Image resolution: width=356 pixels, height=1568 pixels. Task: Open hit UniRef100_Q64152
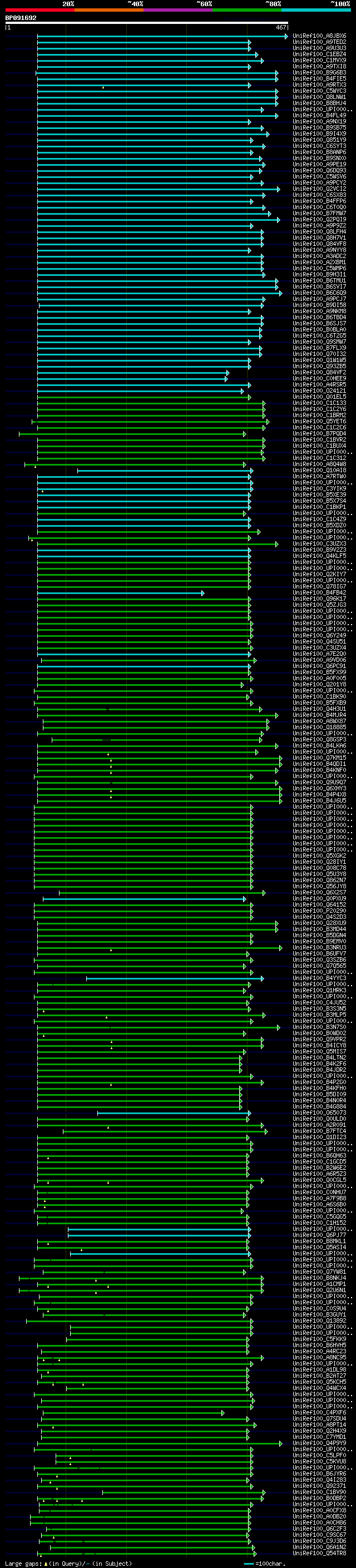(x=319, y=904)
